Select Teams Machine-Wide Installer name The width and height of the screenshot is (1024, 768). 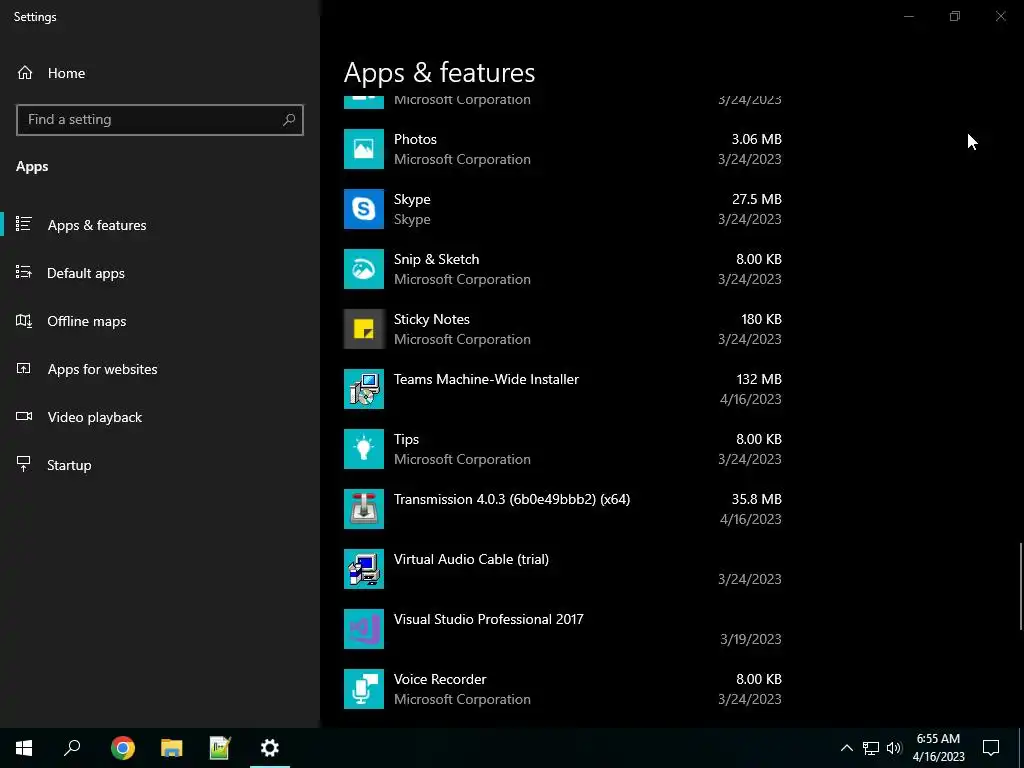tap(486, 379)
